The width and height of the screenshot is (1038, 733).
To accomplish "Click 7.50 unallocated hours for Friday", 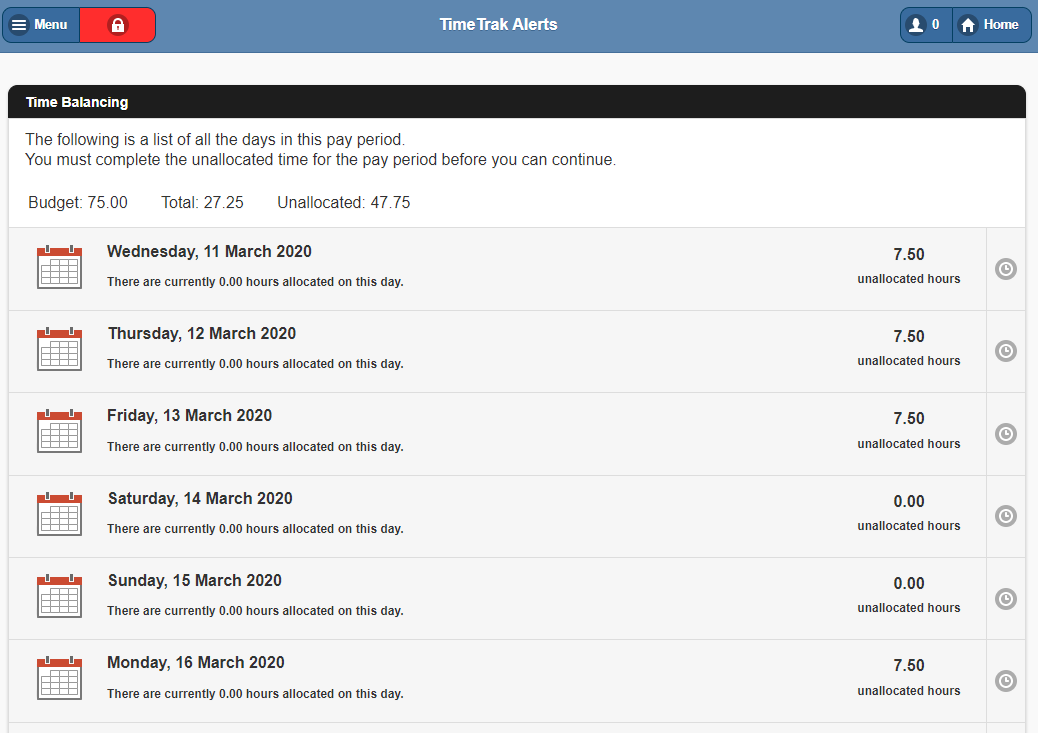I will point(909,430).
